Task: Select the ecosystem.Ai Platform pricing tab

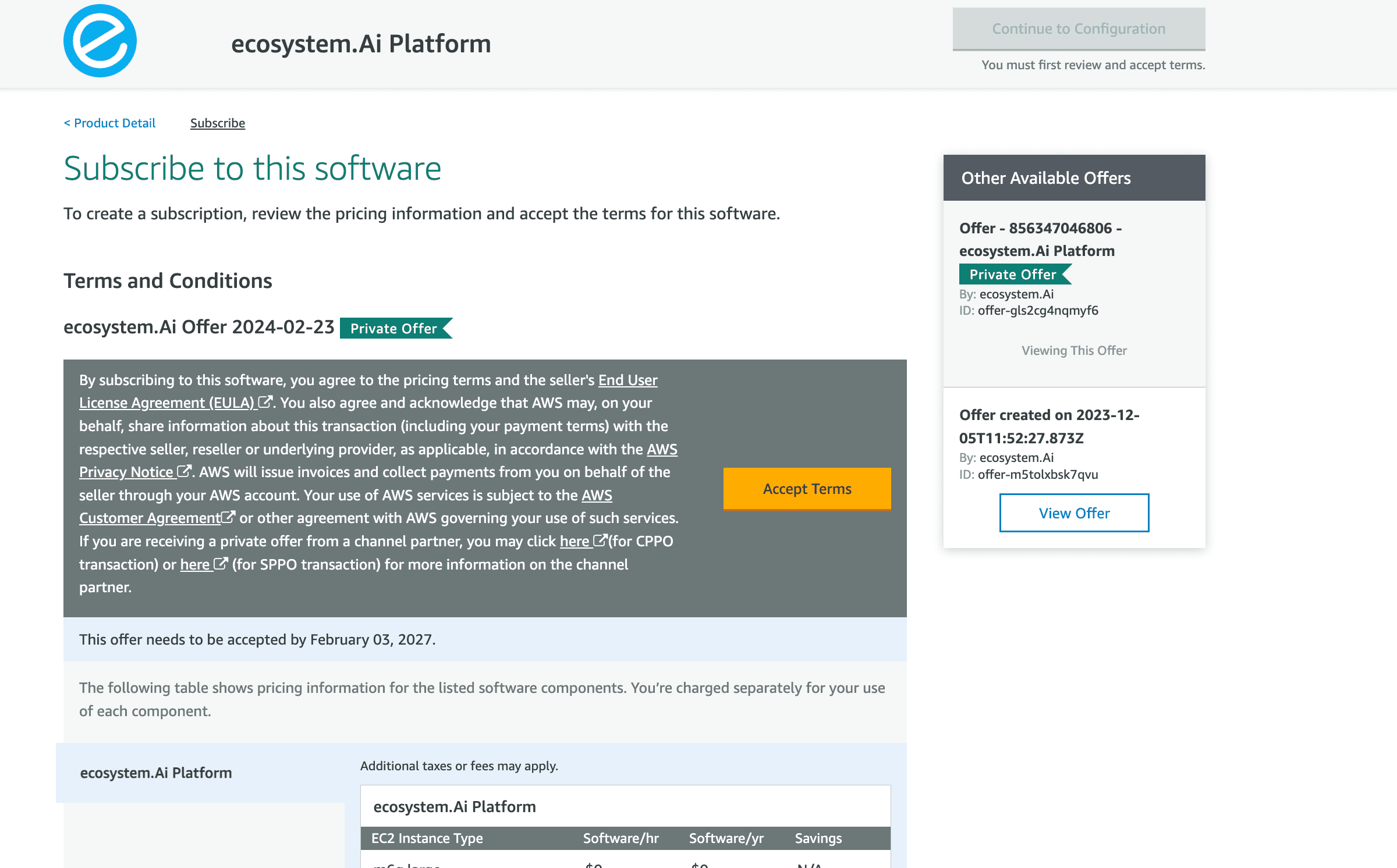Action: [200, 773]
